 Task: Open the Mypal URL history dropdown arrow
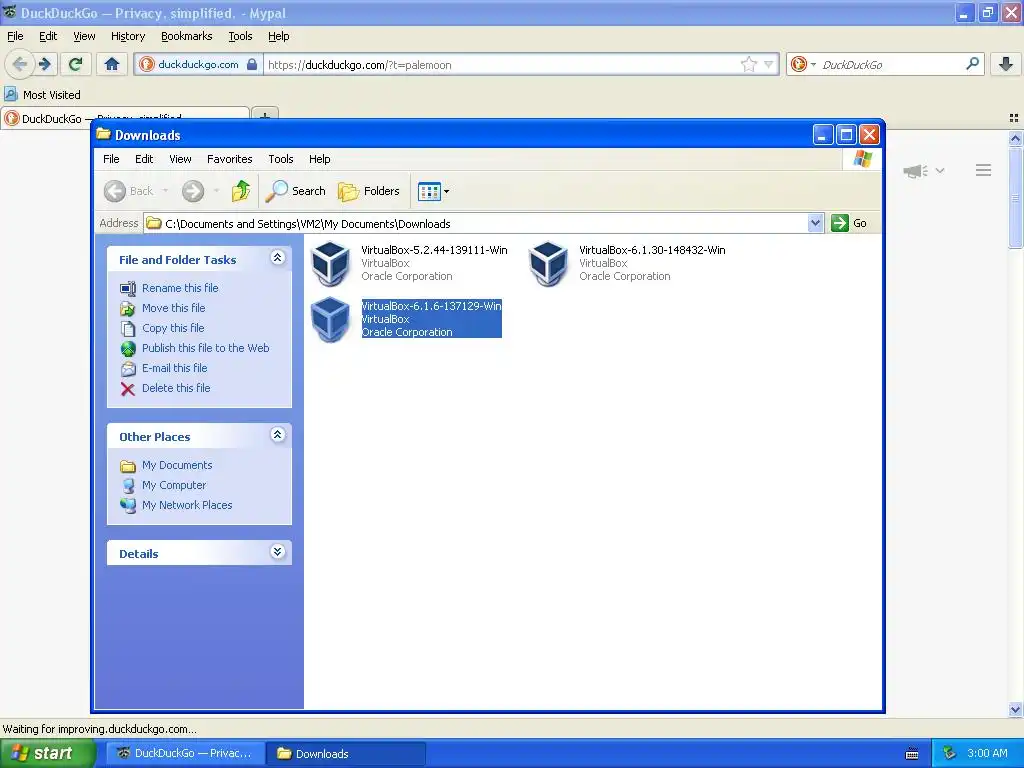pos(769,64)
